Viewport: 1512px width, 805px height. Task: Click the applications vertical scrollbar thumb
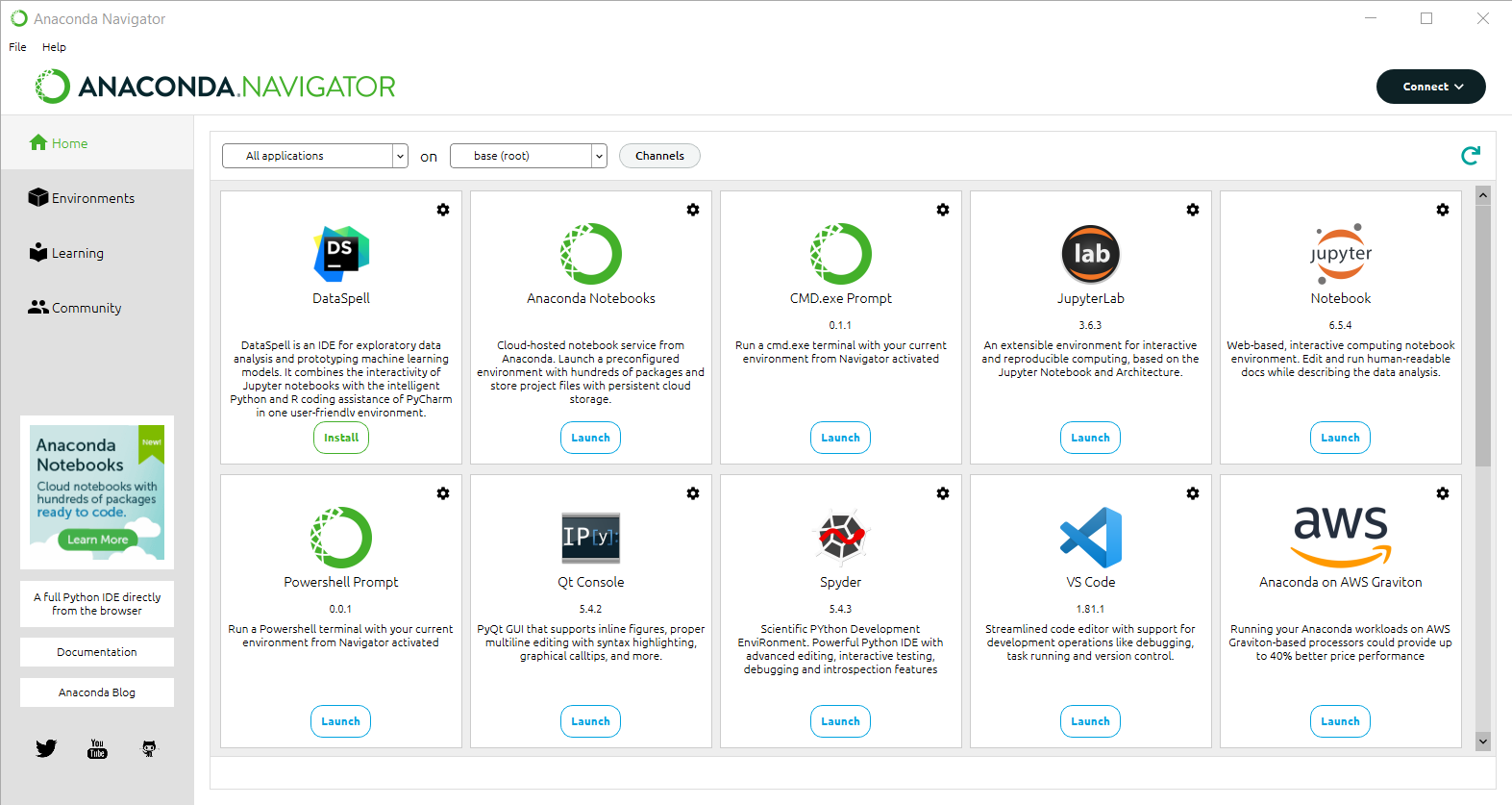1483,335
